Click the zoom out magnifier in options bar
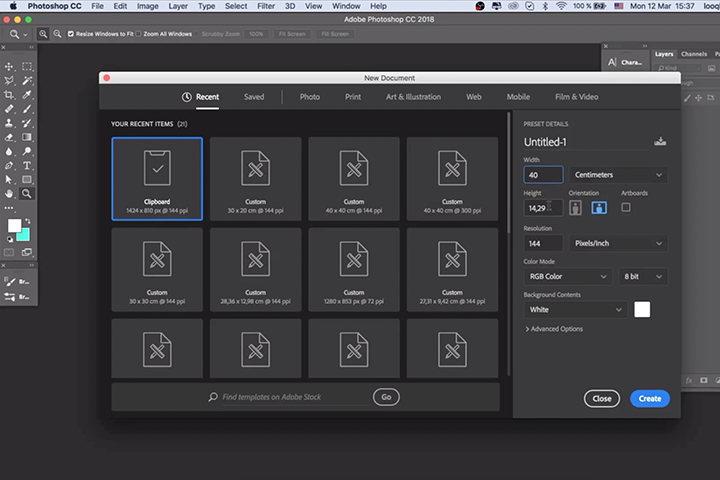The image size is (720, 480). [x=58, y=34]
